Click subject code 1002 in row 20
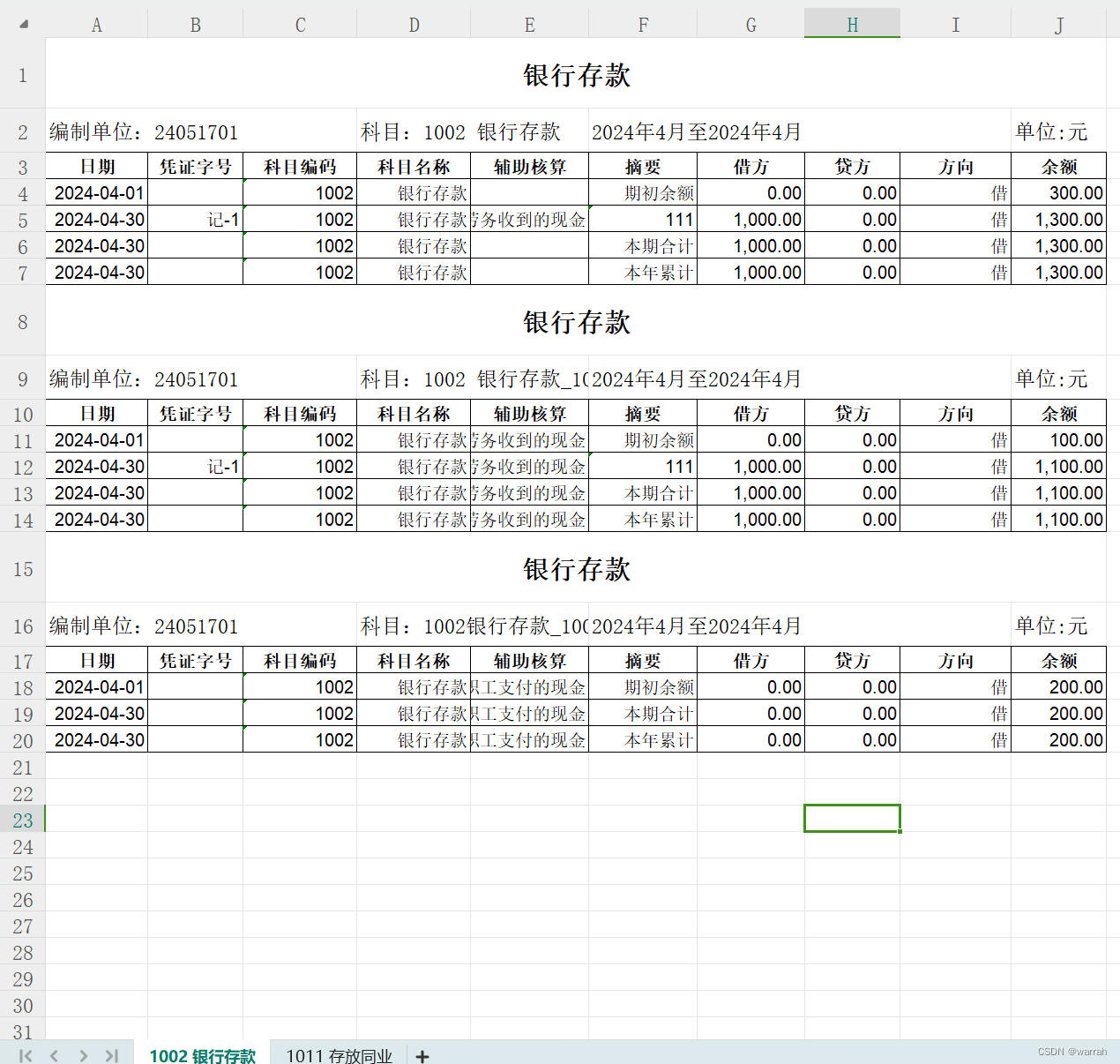1120x1064 pixels. [300, 740]
